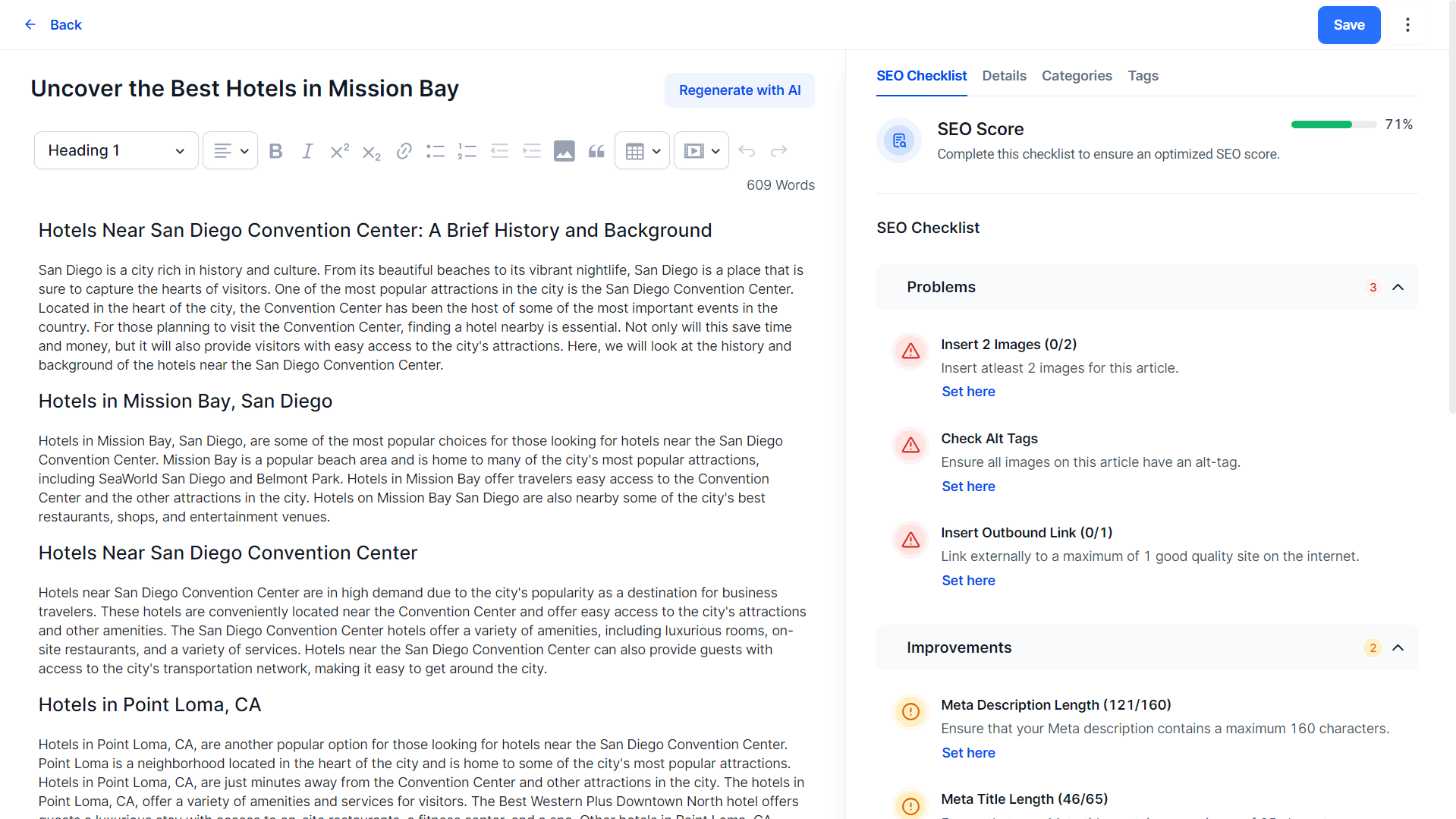The height and width of the screenshot is (819, 1456).
Task: Click the 'Insert Outbound Link (0/1)' title
Action: coord(1027,533)
